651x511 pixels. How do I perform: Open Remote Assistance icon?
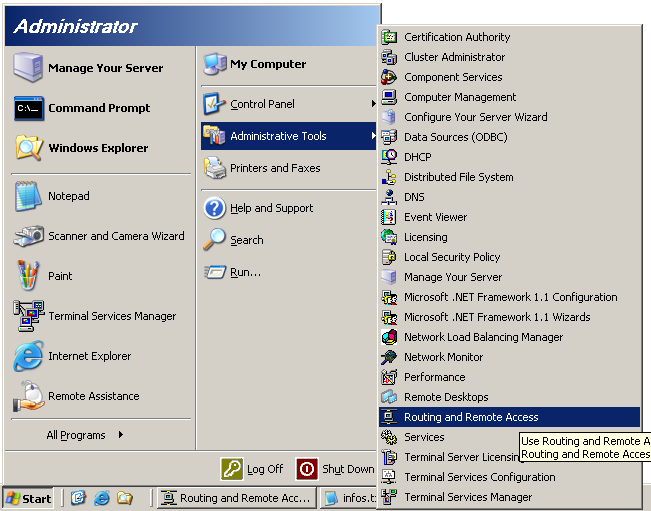click(29, 396)
